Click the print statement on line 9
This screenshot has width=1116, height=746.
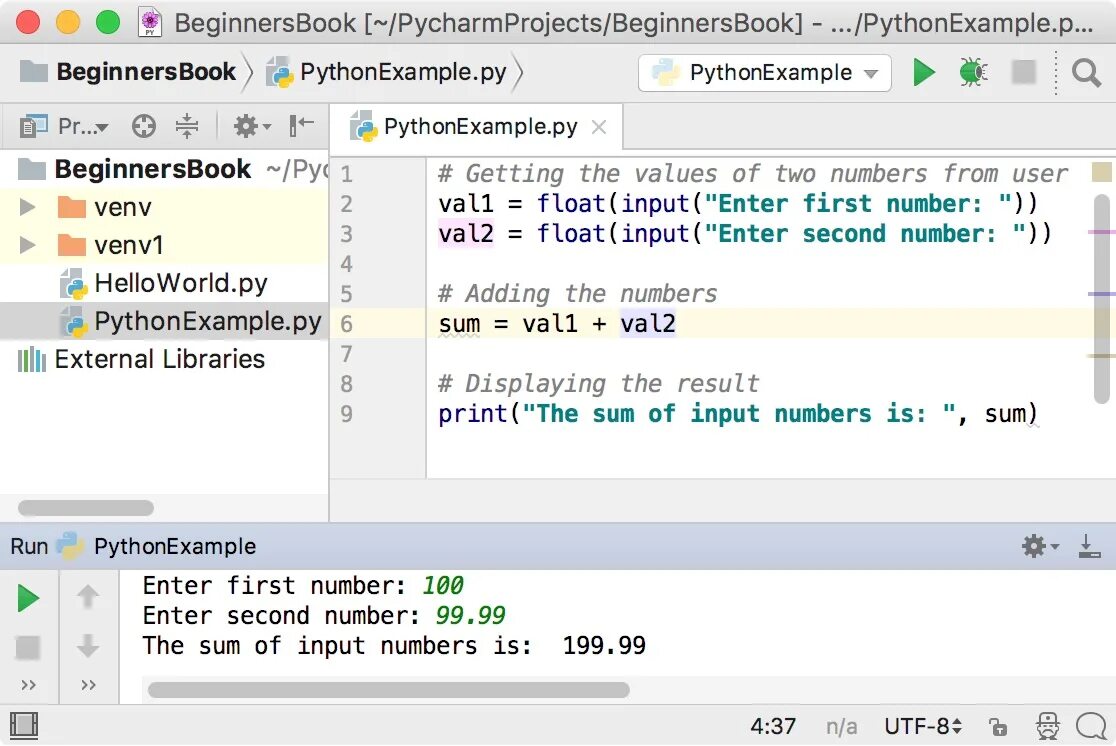click(x=738, y=414)
